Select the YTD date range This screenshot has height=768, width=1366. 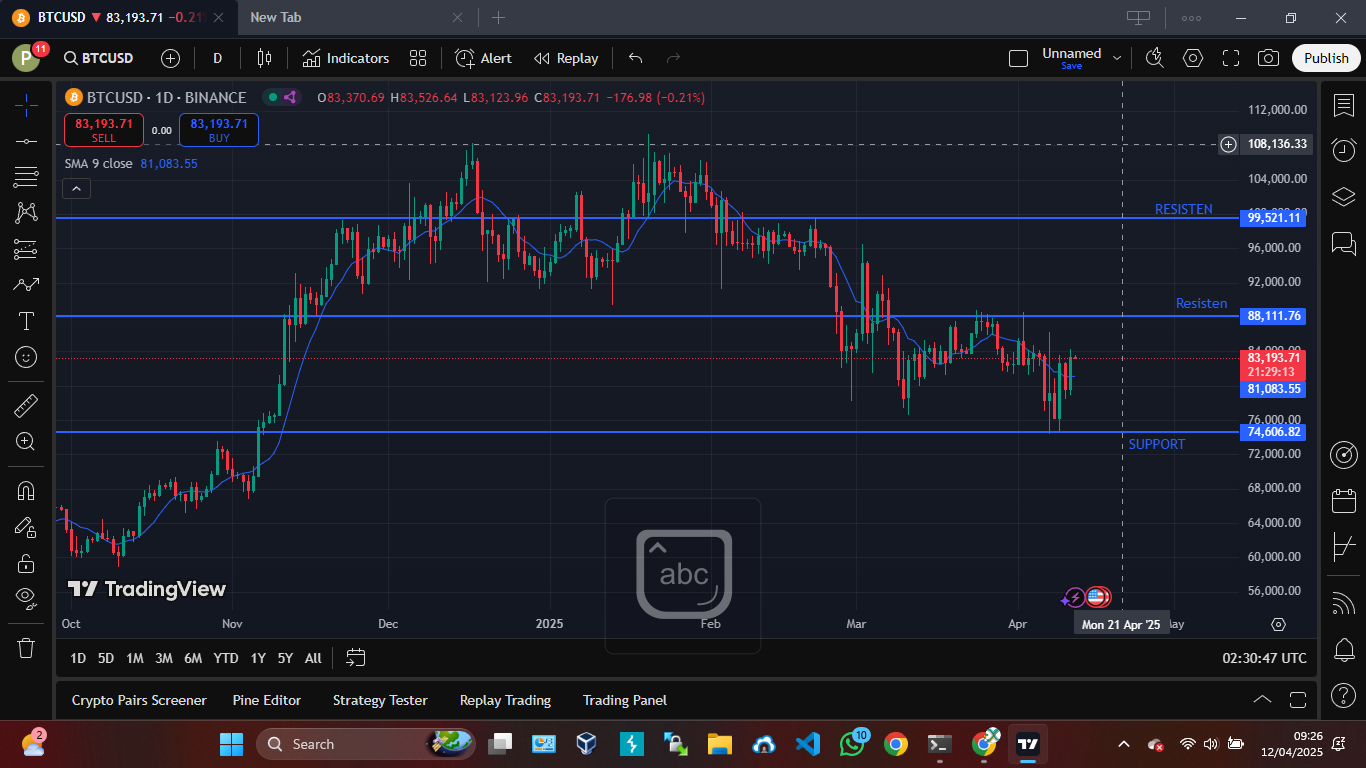point(226,658)
